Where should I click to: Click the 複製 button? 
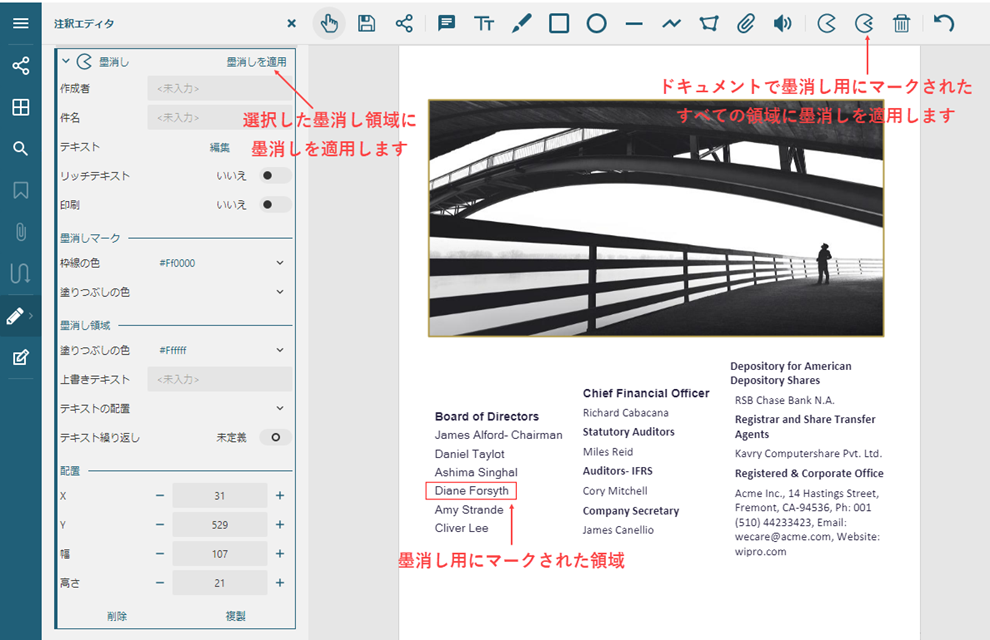click(236, 616)
